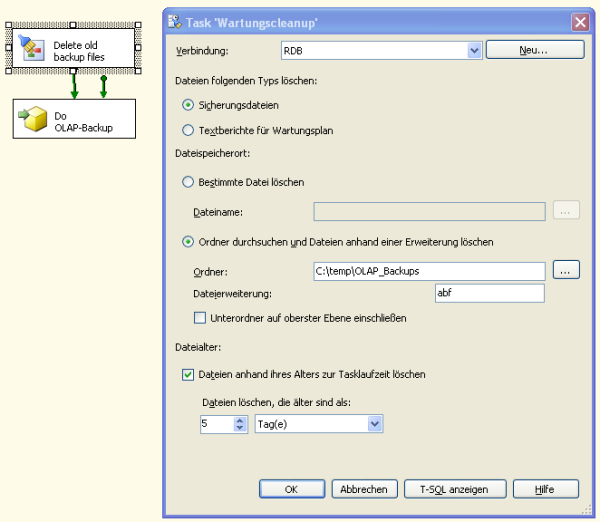This screenshot has width=600, height=522.
Task: Click the T-SQL anzeigen button
Action: pos(449,489)
